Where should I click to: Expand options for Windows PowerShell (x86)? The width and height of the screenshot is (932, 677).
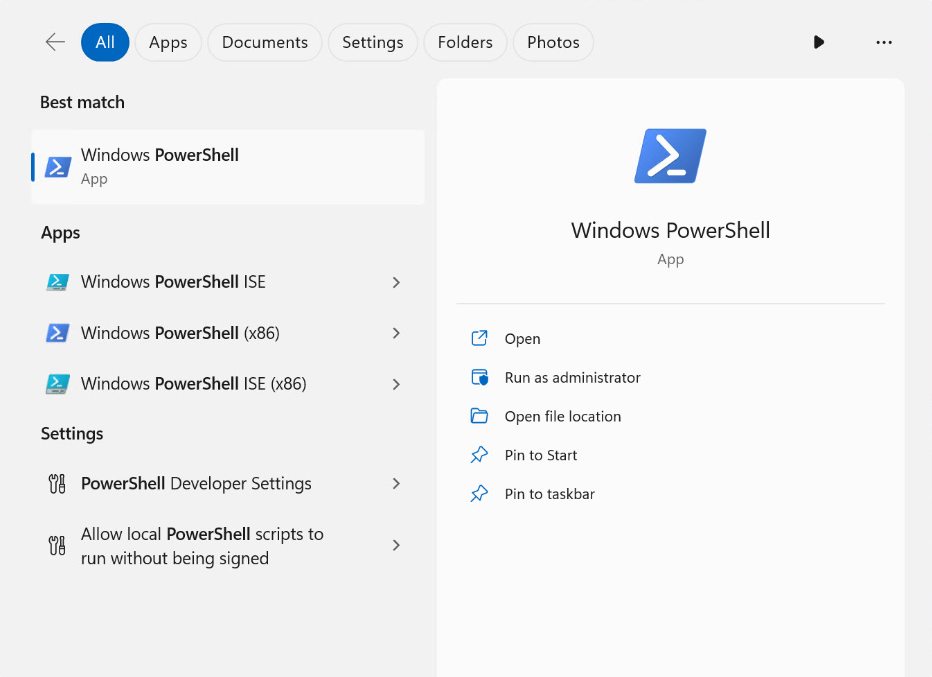(396, 333)
